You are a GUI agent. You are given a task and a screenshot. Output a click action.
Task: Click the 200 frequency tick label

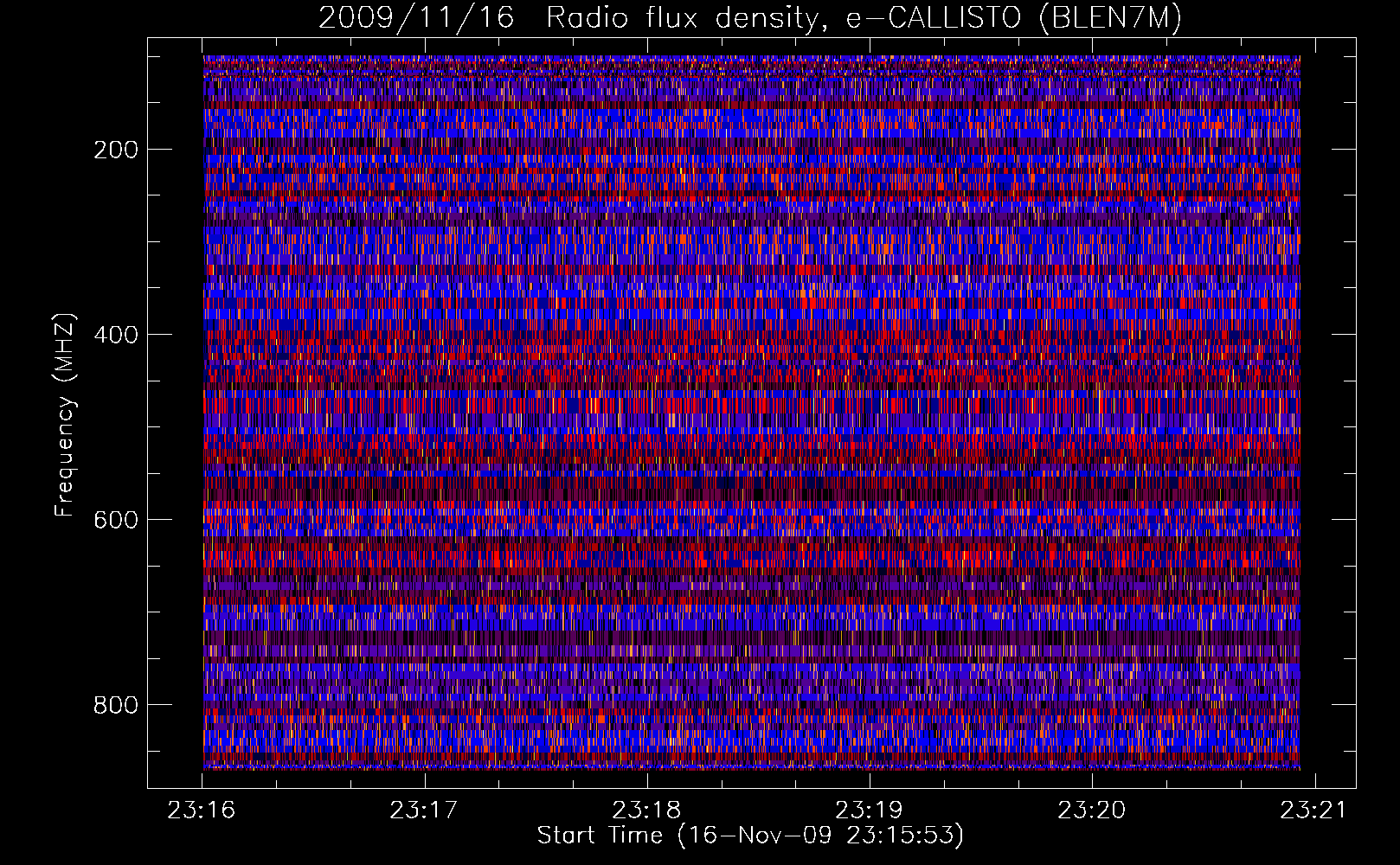point(116,150)
